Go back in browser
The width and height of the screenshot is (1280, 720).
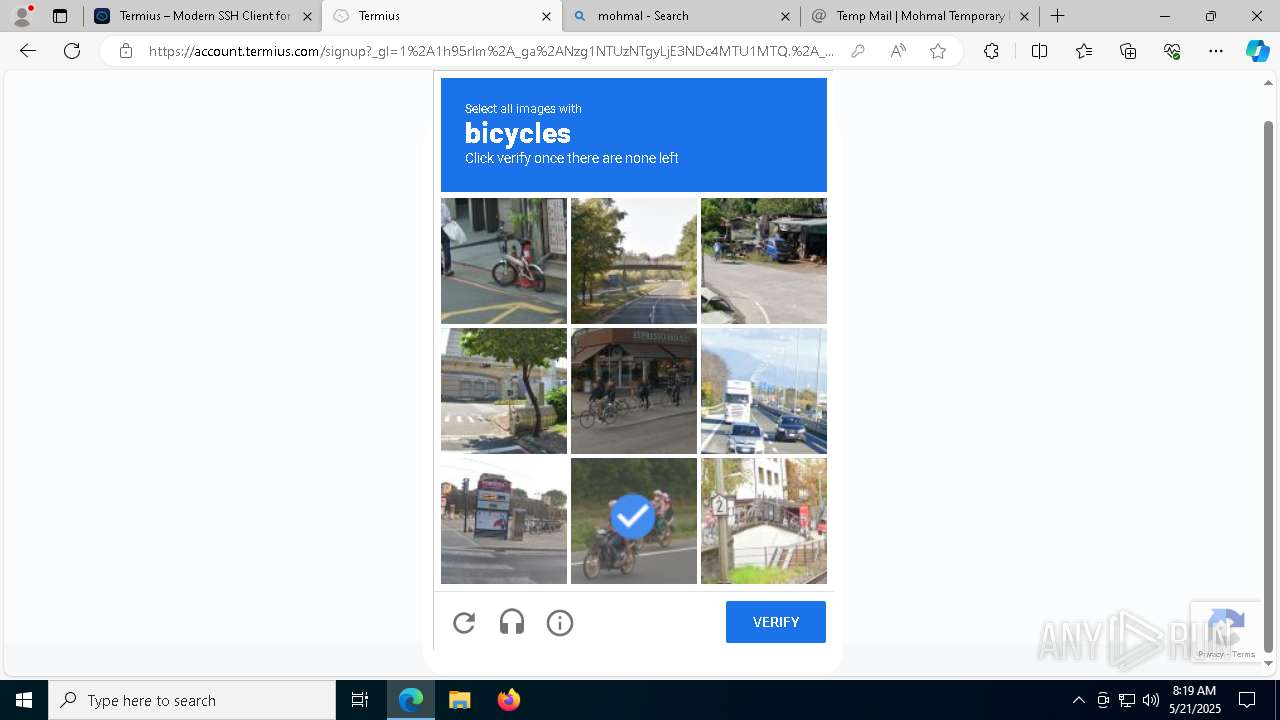coord(28,51)
